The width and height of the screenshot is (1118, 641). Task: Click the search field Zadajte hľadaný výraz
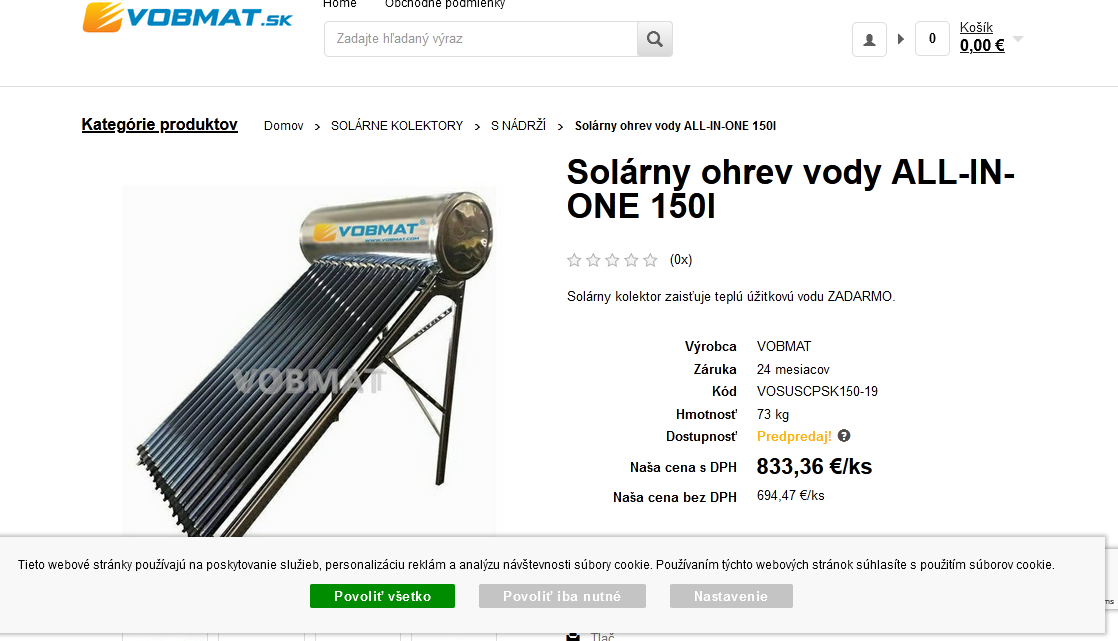click(x=481, y=39)
